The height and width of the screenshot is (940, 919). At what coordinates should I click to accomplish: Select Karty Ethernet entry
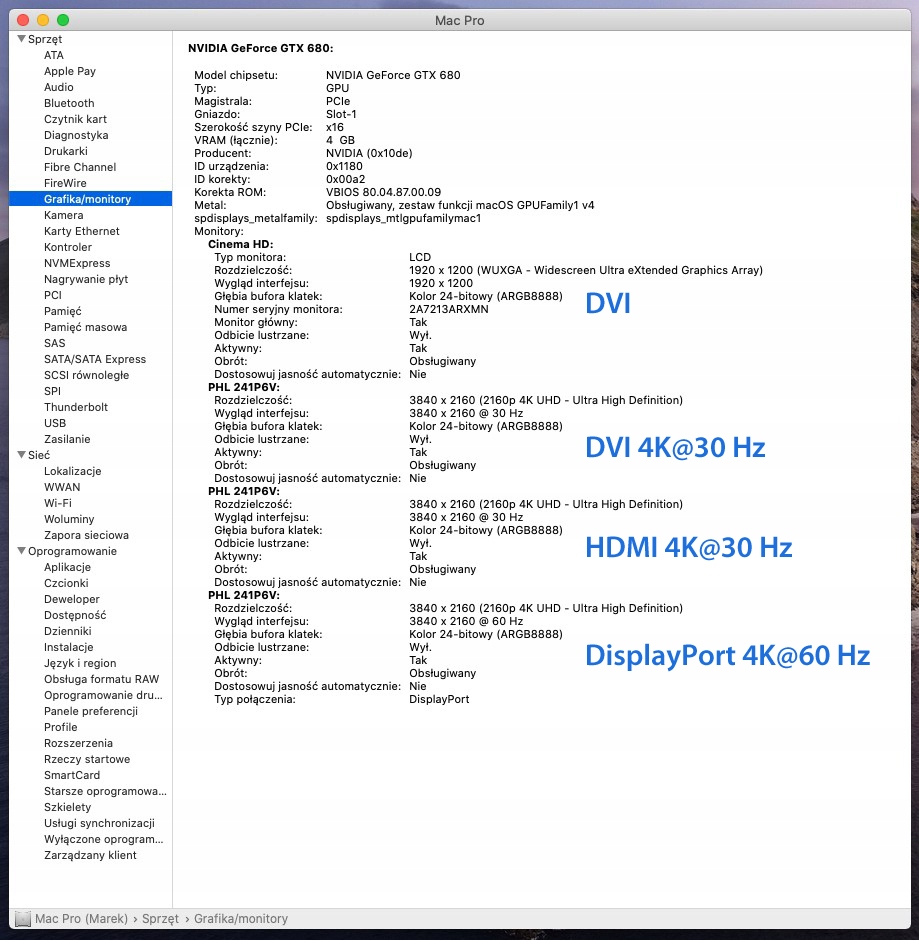pyautogui.click(x=82, y=231)
